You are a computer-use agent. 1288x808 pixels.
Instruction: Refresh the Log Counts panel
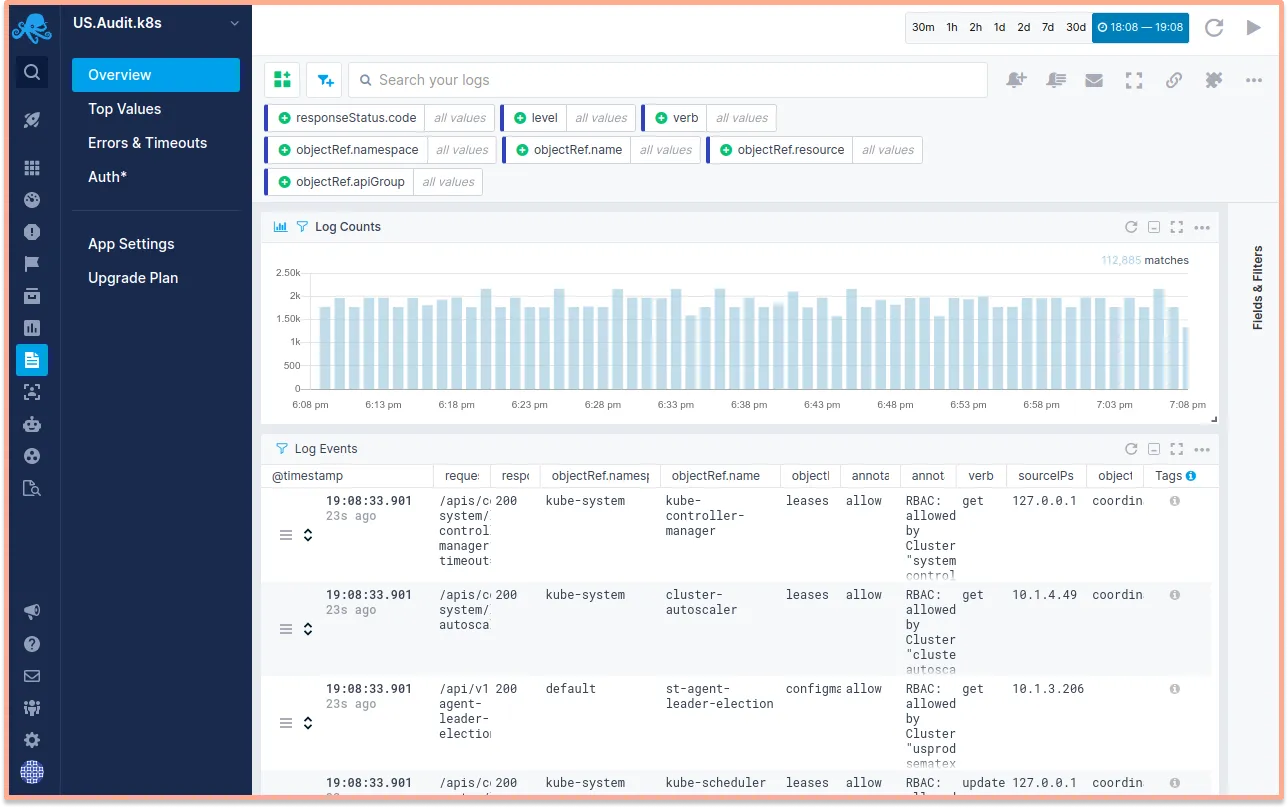point(1131,227)
